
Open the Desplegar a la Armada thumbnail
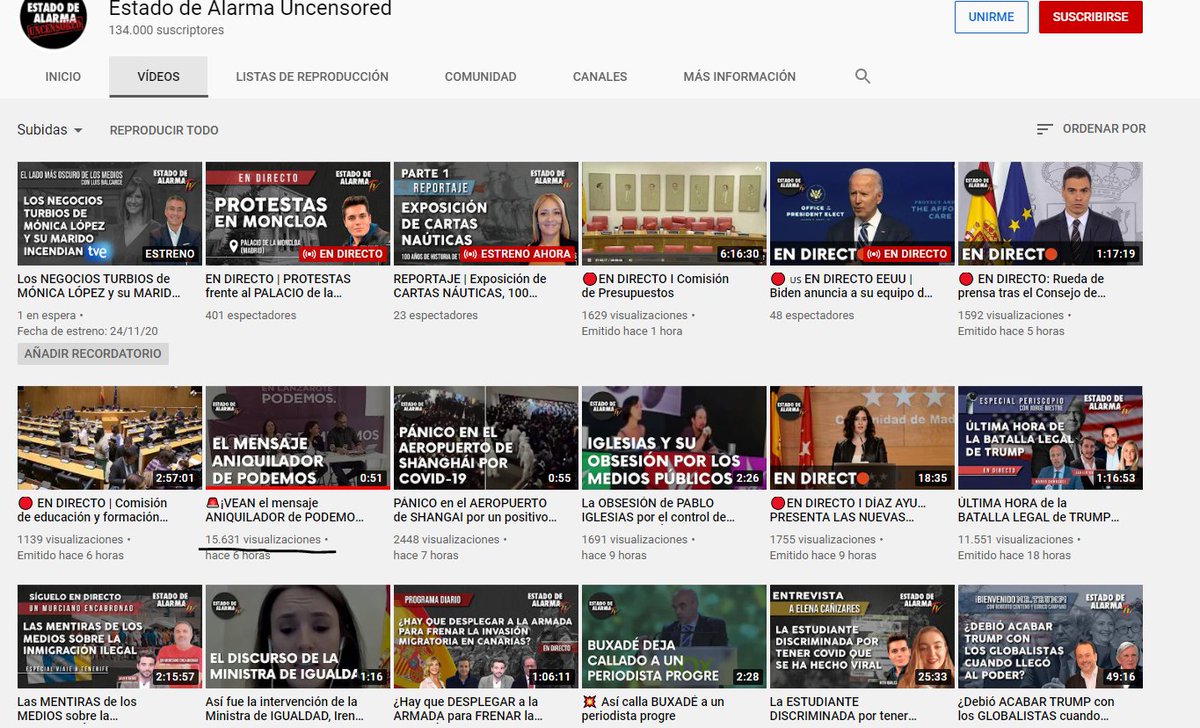(486, 637)
